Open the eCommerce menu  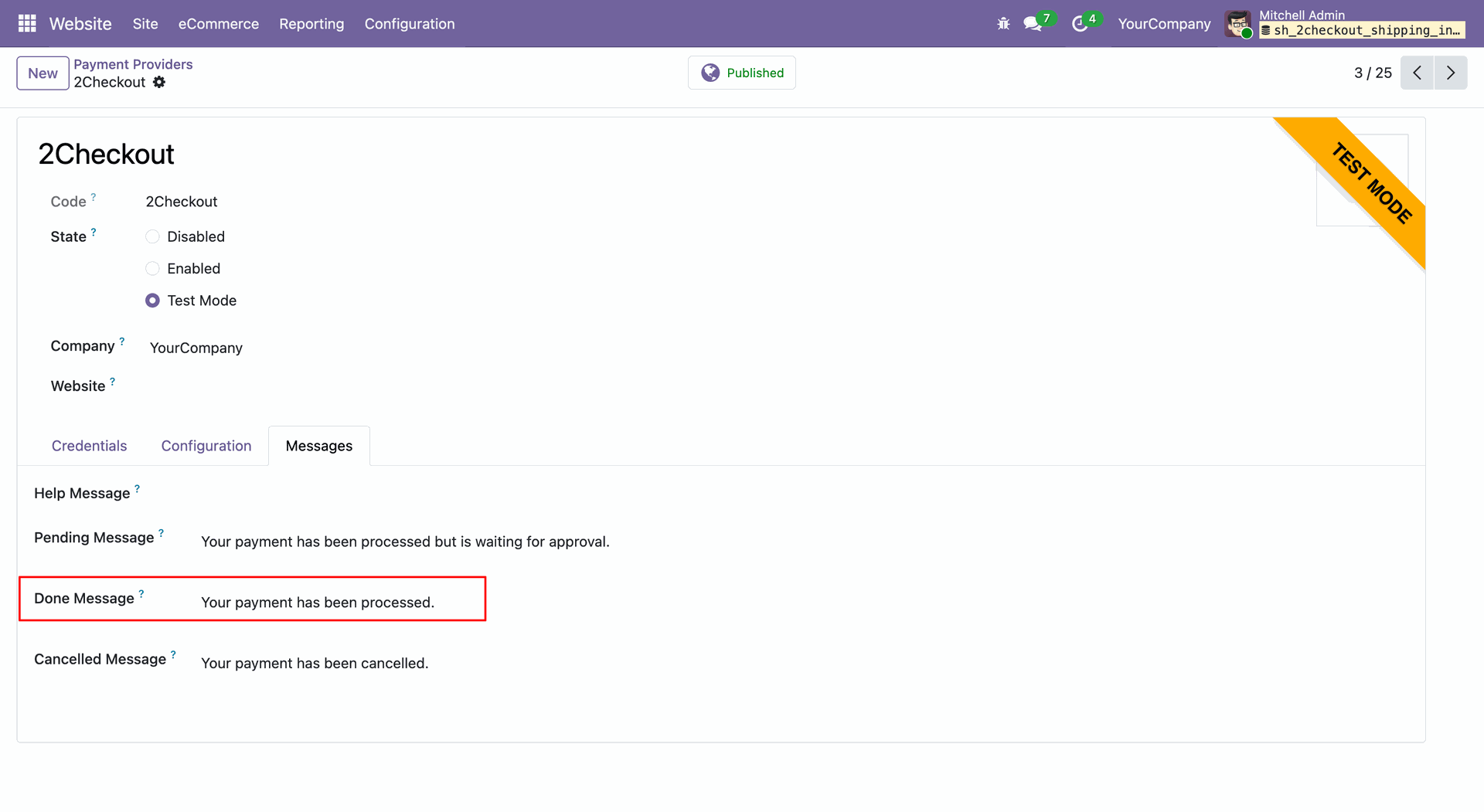tap(219, 24)
